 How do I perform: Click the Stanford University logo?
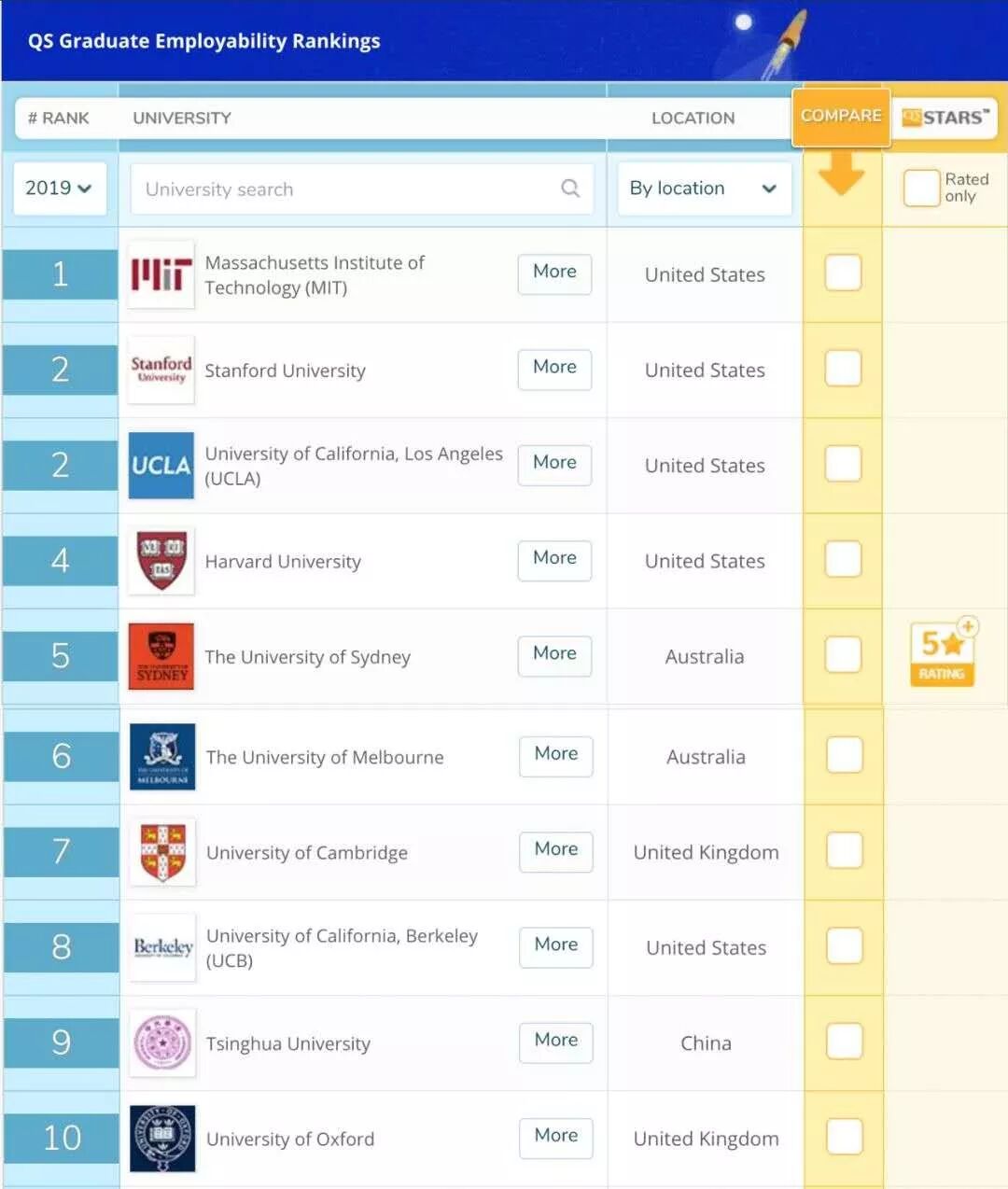pos(161,370)
